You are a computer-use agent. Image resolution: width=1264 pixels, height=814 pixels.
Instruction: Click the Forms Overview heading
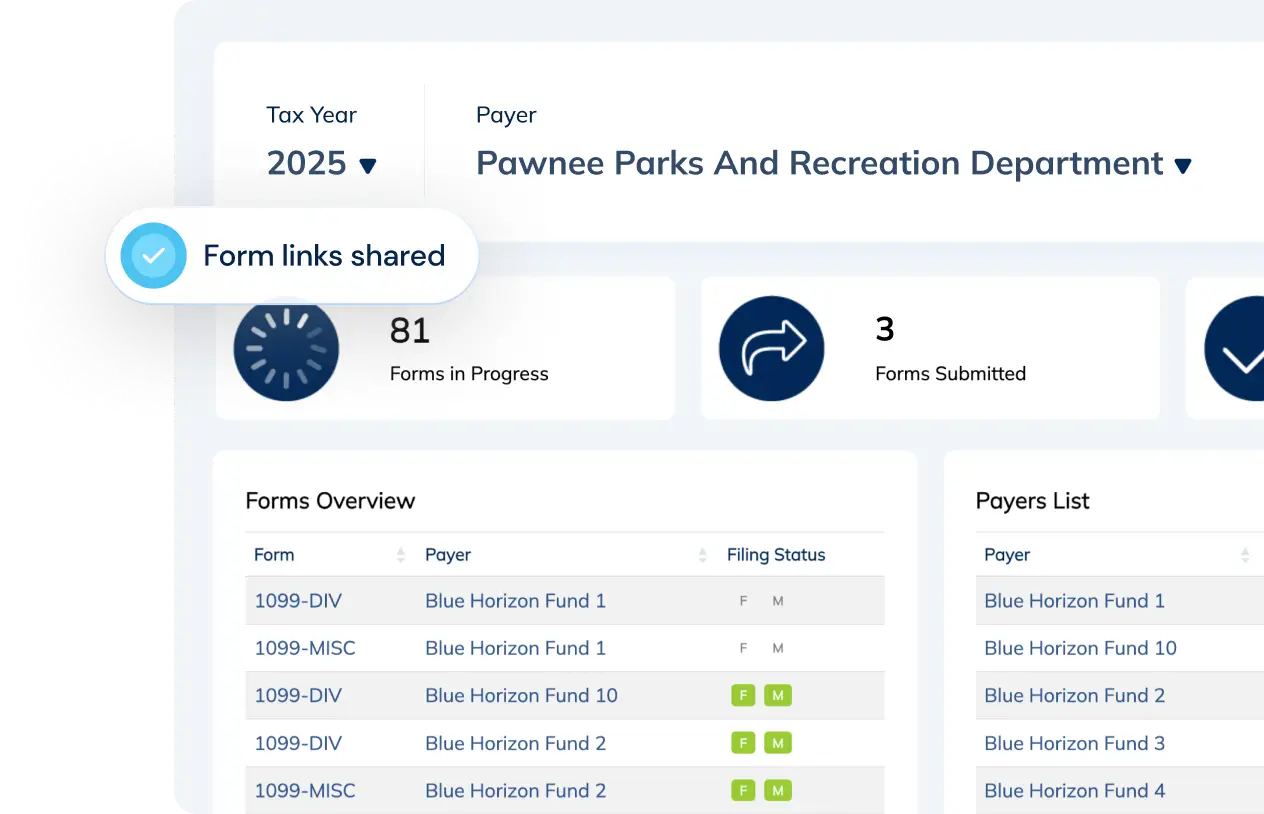(x=330, y=501)
